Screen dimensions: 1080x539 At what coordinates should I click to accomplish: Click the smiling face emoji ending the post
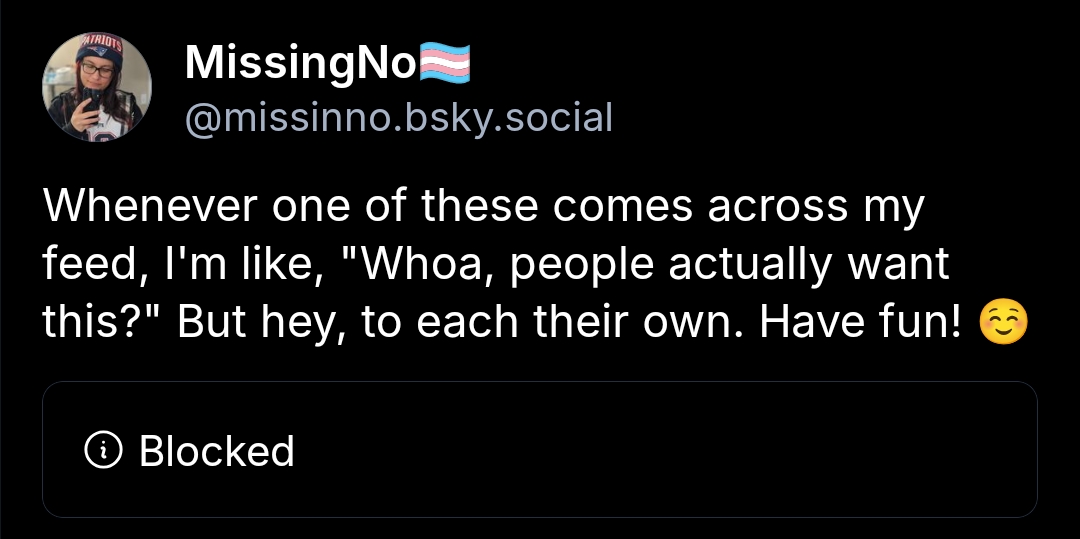click(1003, 324)
